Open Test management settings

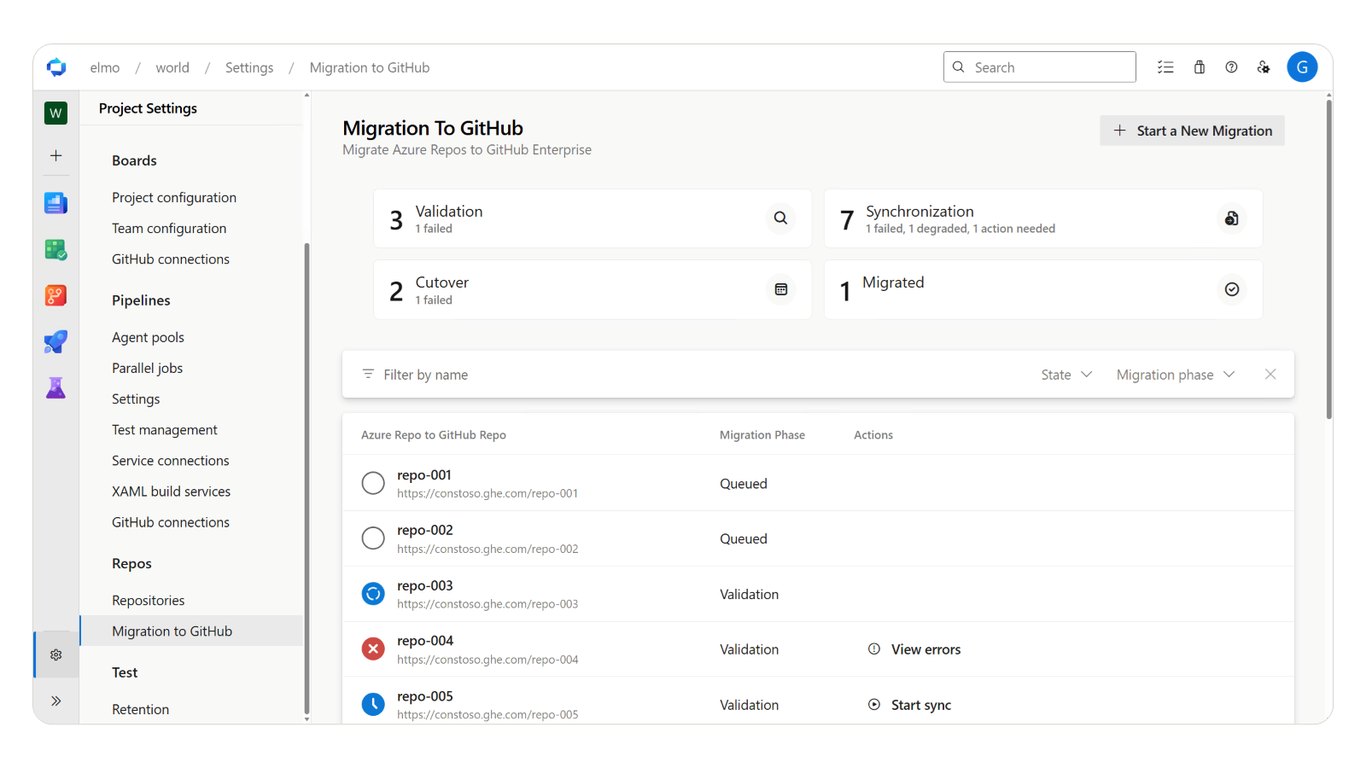(x=165, y=430)
